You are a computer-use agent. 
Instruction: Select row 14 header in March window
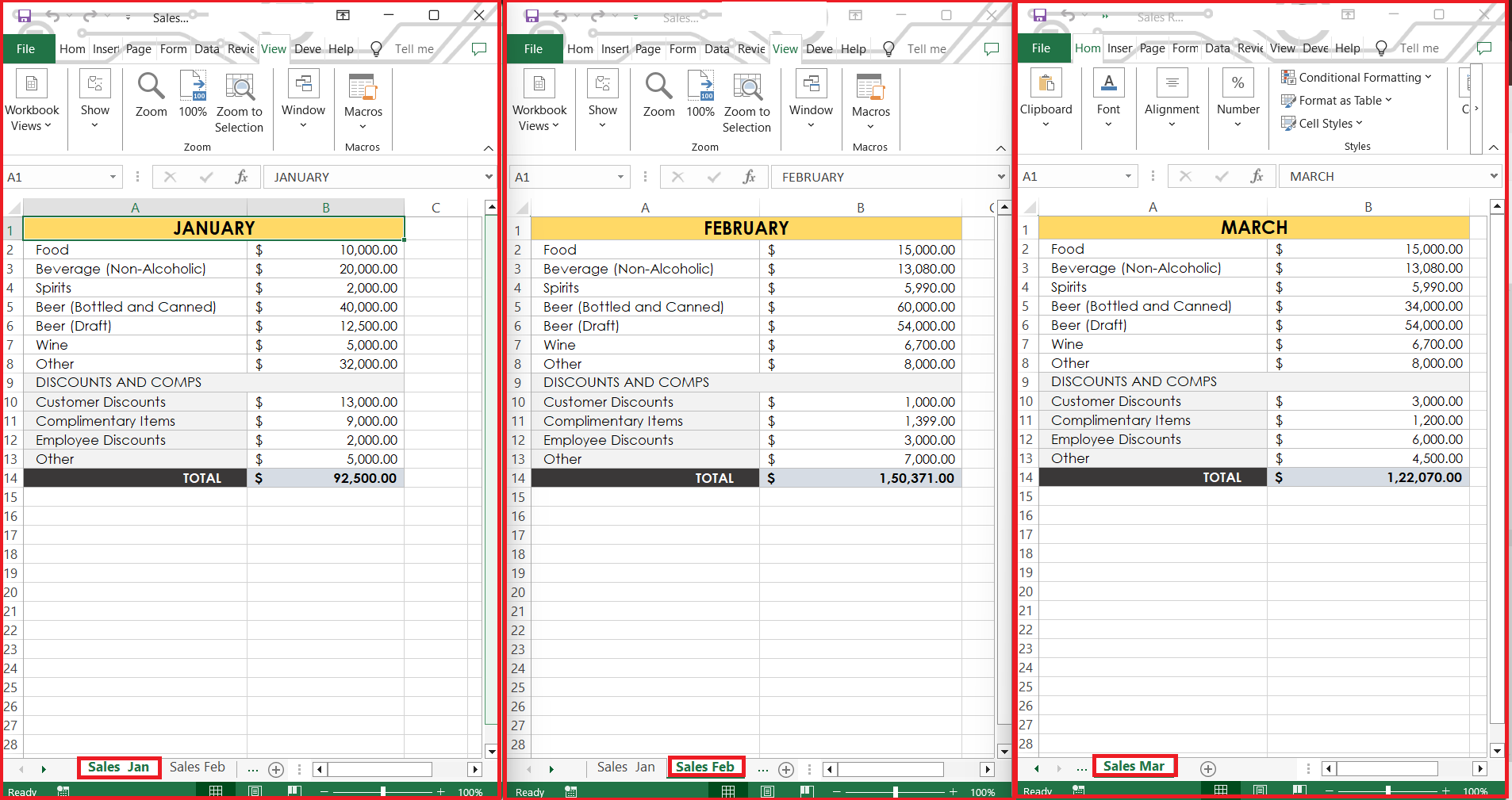[1027, 477]
